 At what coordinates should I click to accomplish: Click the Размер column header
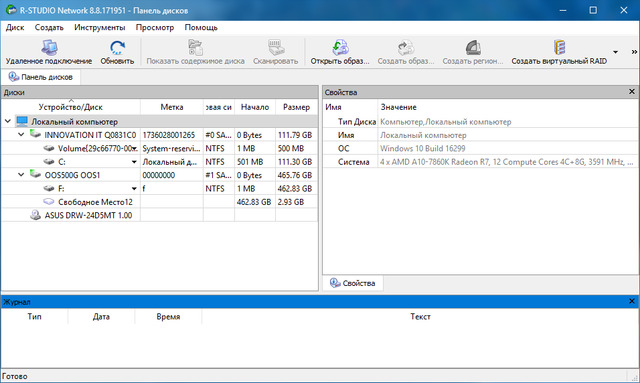click(296, 107)
